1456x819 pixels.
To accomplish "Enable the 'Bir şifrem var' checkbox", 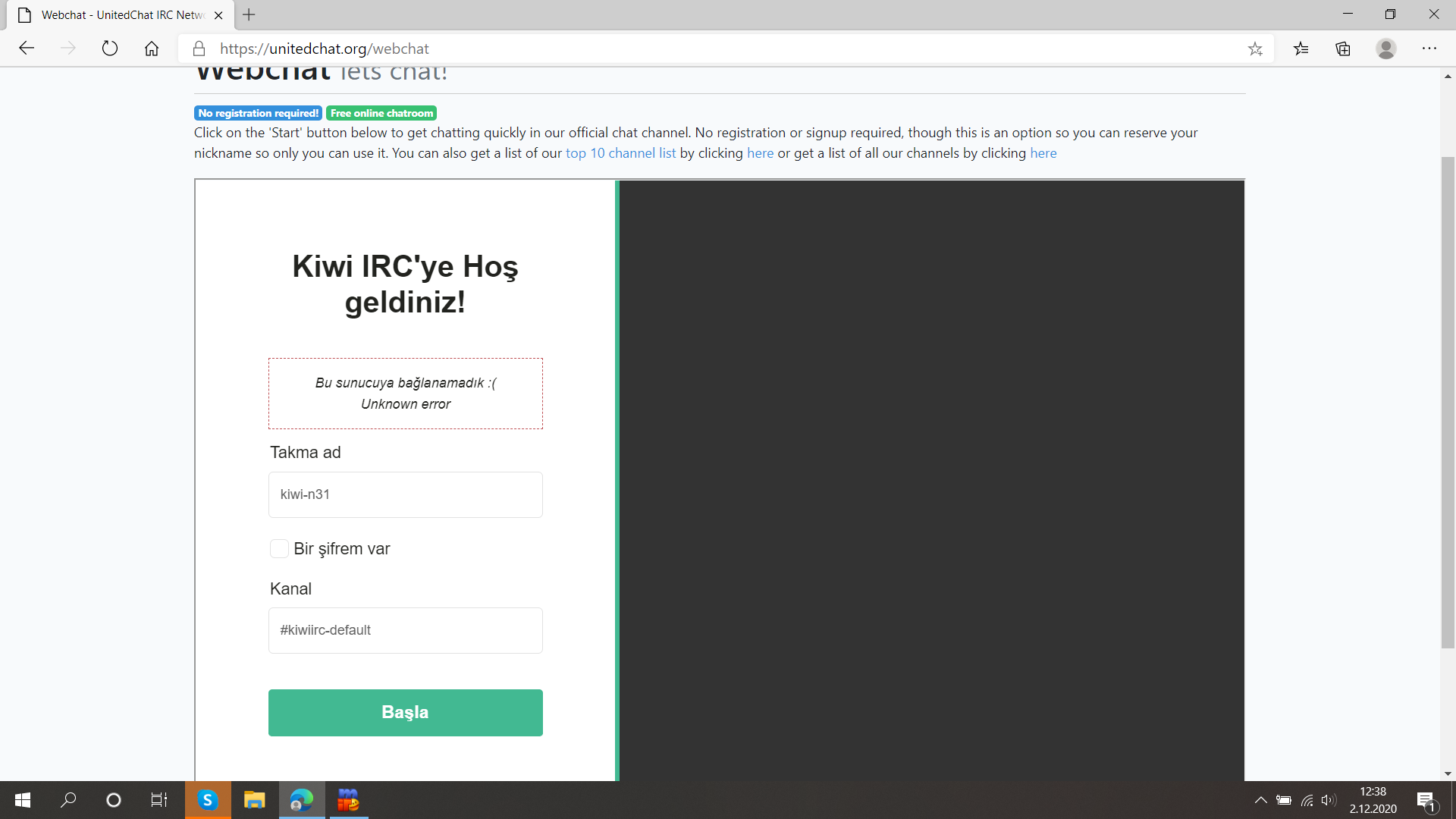I will 279,548.
